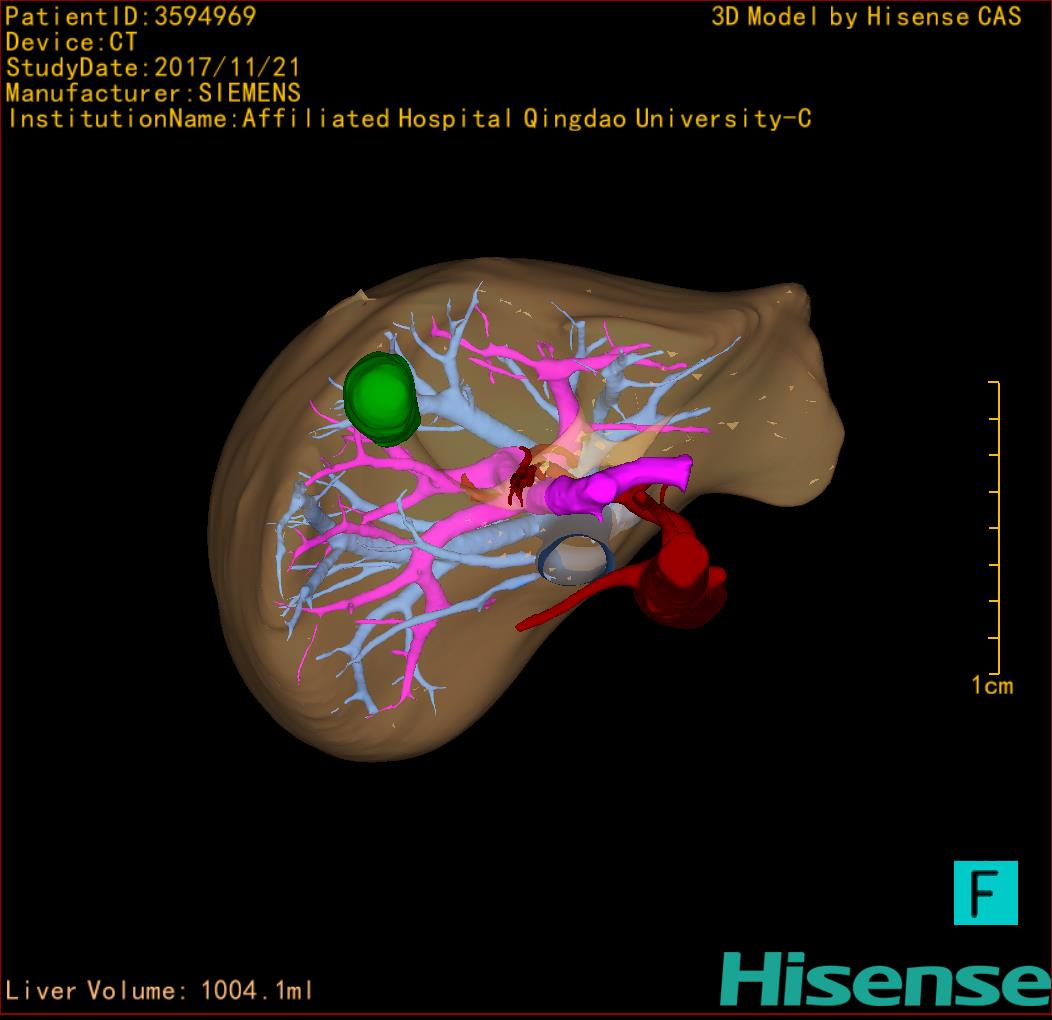1052x1020 pixels.
Task: Click the yellow vertical scale ruler
Action: [996, 528]
